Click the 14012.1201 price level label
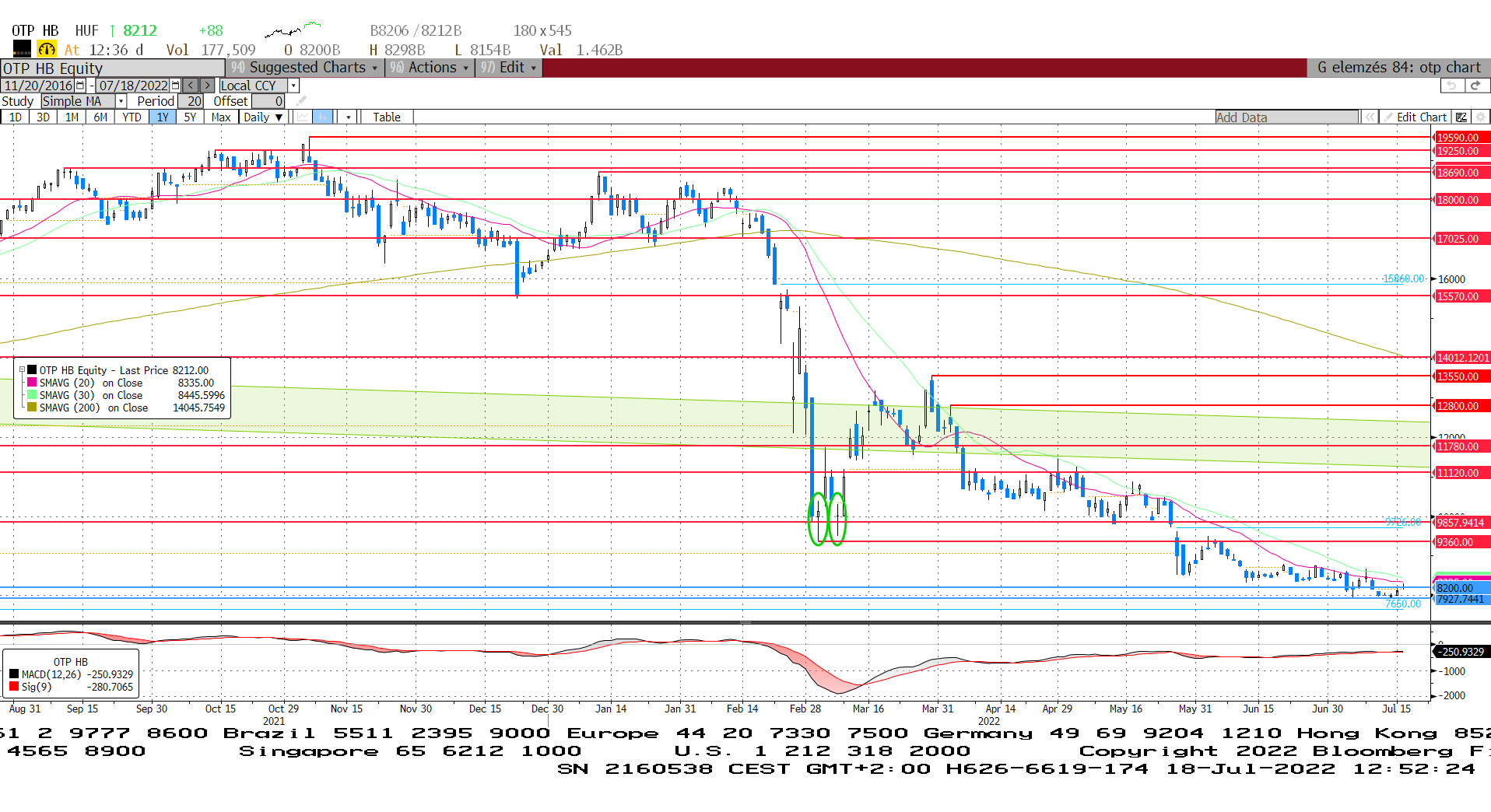The width and height of the screenshot is (1491, 812). [1461, 358]
